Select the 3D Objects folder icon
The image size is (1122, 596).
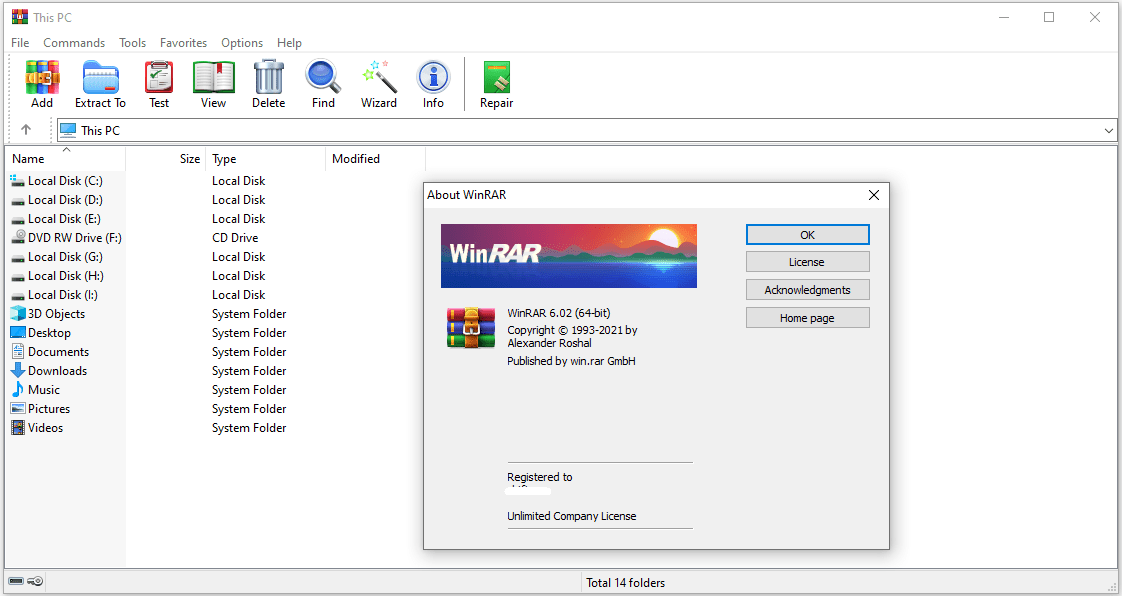pos(17,313)
